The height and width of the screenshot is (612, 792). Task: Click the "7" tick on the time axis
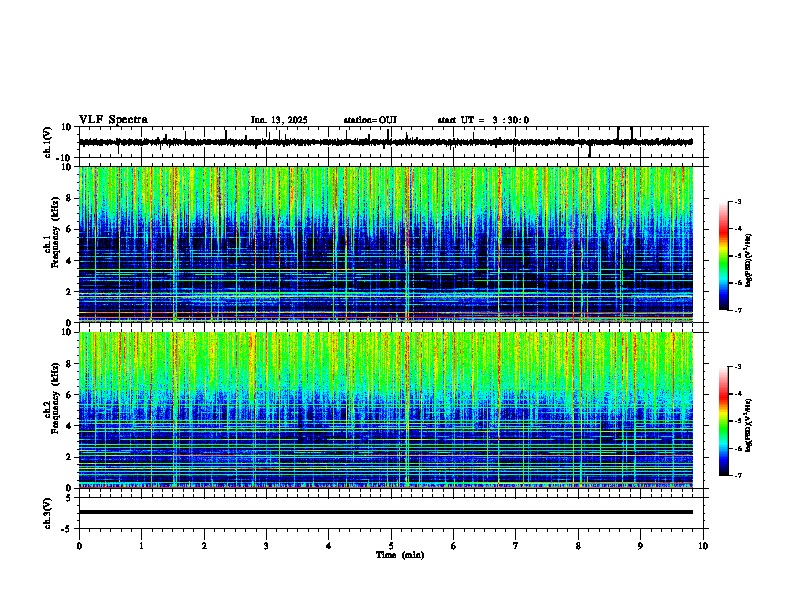pyautogui.click(x=516, y=546)
